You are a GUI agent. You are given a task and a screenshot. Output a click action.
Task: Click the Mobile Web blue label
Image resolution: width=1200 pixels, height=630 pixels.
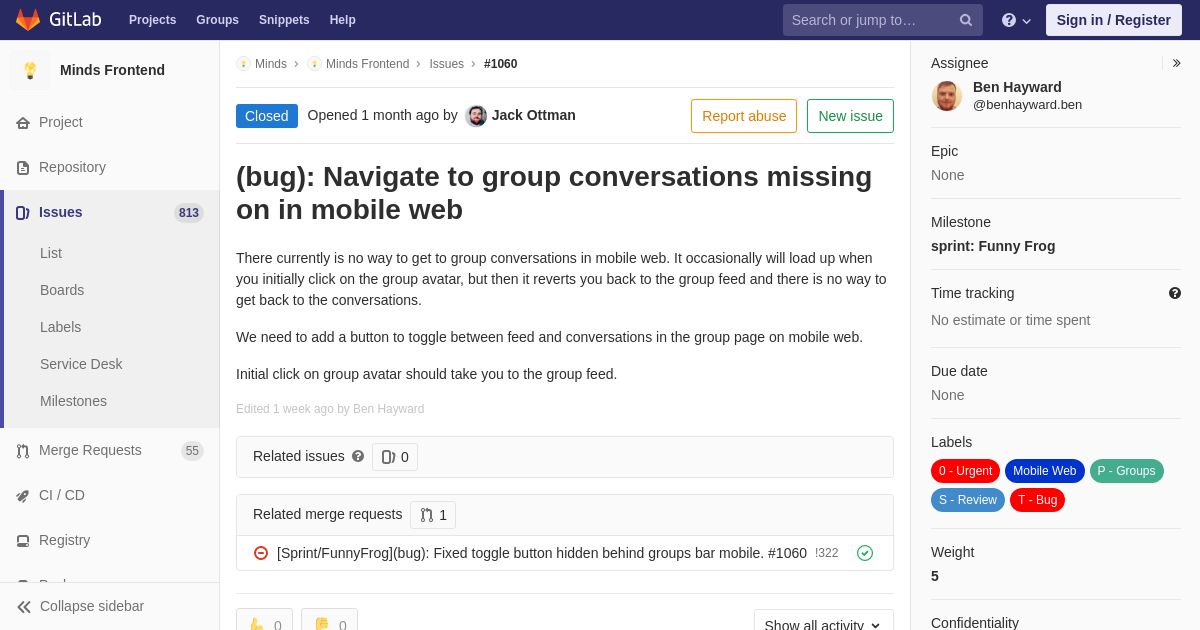(1045, 471)
